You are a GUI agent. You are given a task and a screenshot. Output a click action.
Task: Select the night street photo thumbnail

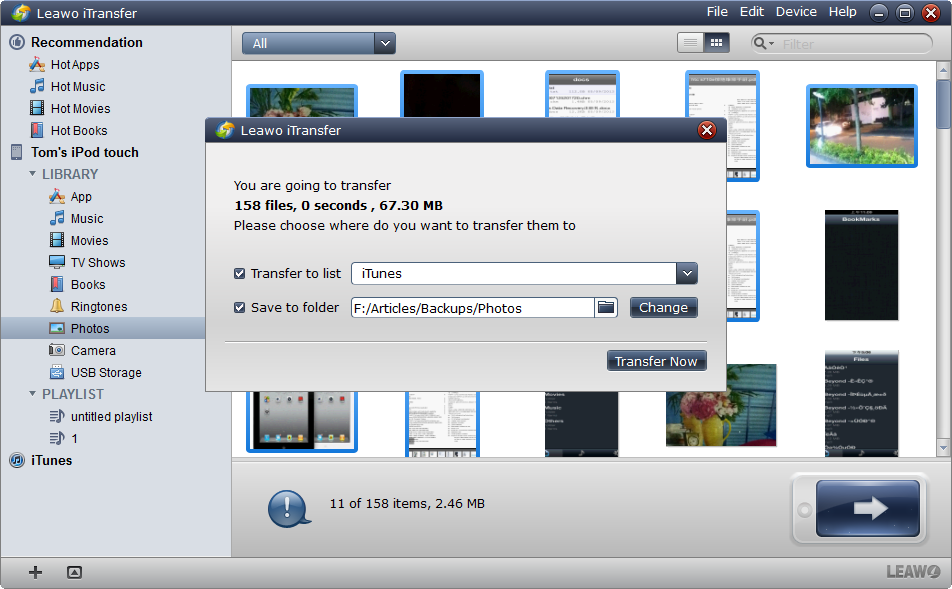coord(862,126)
